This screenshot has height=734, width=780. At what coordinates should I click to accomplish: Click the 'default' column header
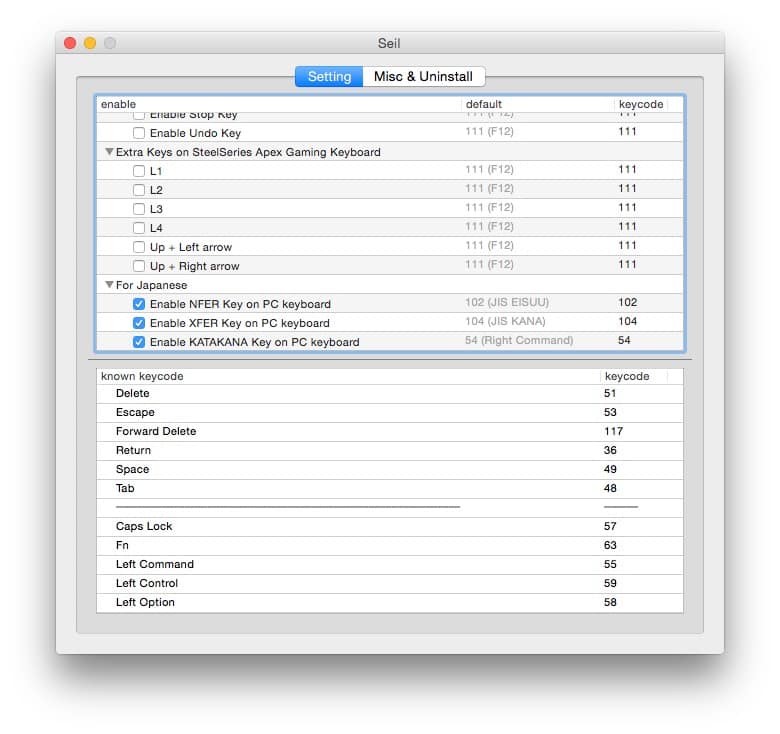(x=484, y=104)
